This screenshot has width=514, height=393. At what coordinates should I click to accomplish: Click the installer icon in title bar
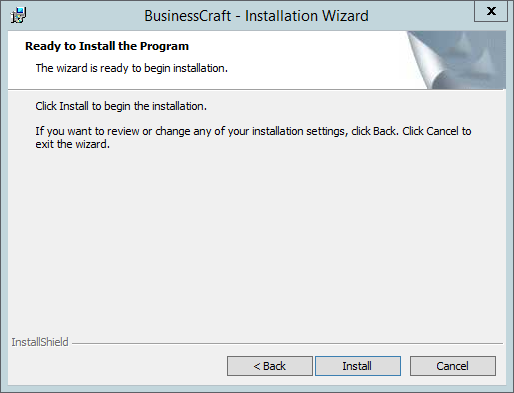[x=18, y=15]
